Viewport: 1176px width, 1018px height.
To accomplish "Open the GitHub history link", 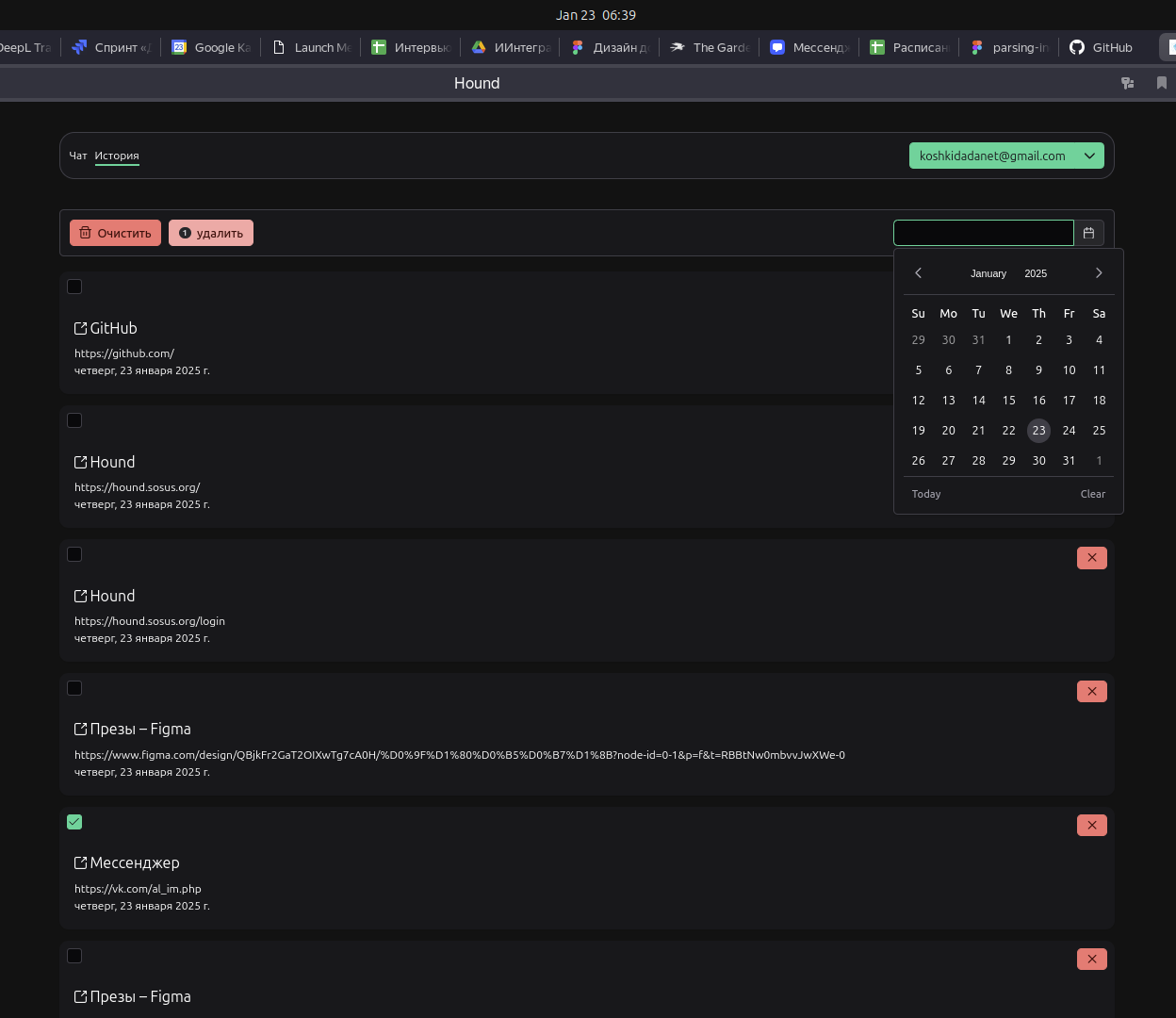I will (113, 328).
